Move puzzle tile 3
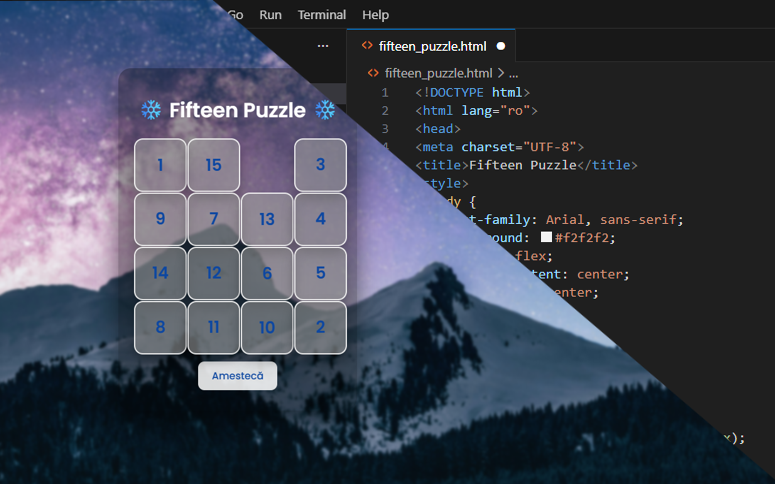775x484 pixels. [320, 165]
